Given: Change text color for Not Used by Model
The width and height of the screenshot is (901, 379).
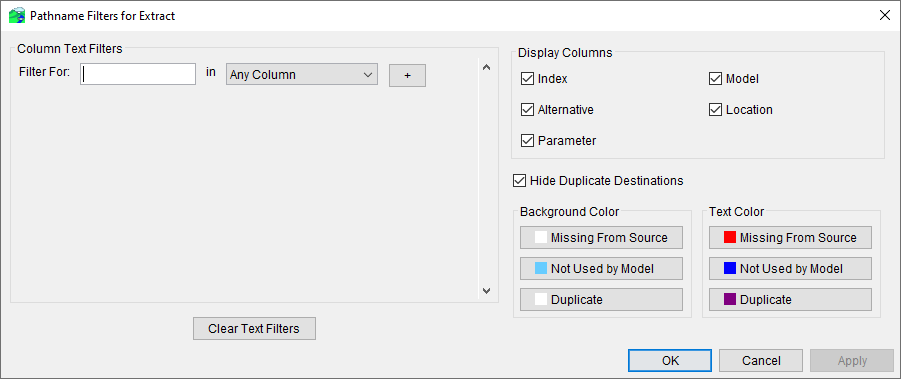Looking at the screenshot, I should [790, 269].
